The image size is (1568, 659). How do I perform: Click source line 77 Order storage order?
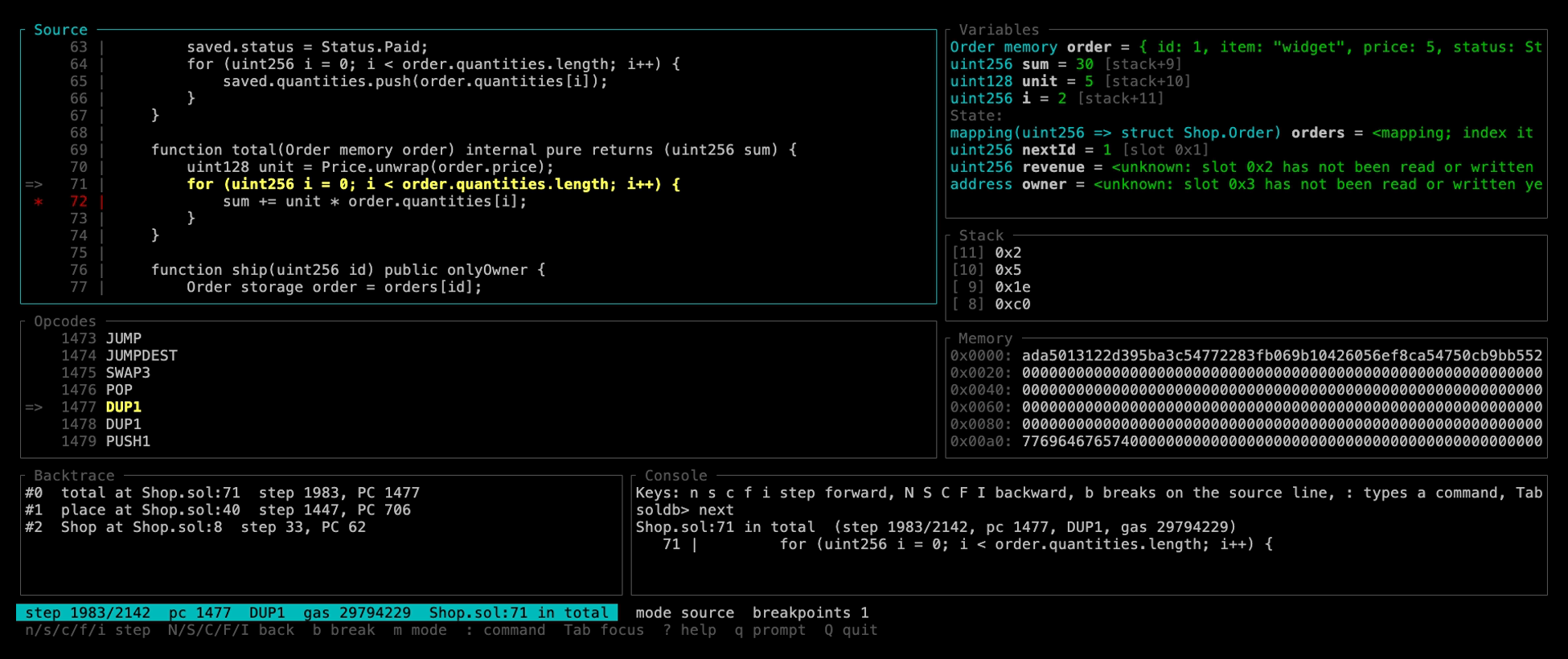(x=335, y=288)
